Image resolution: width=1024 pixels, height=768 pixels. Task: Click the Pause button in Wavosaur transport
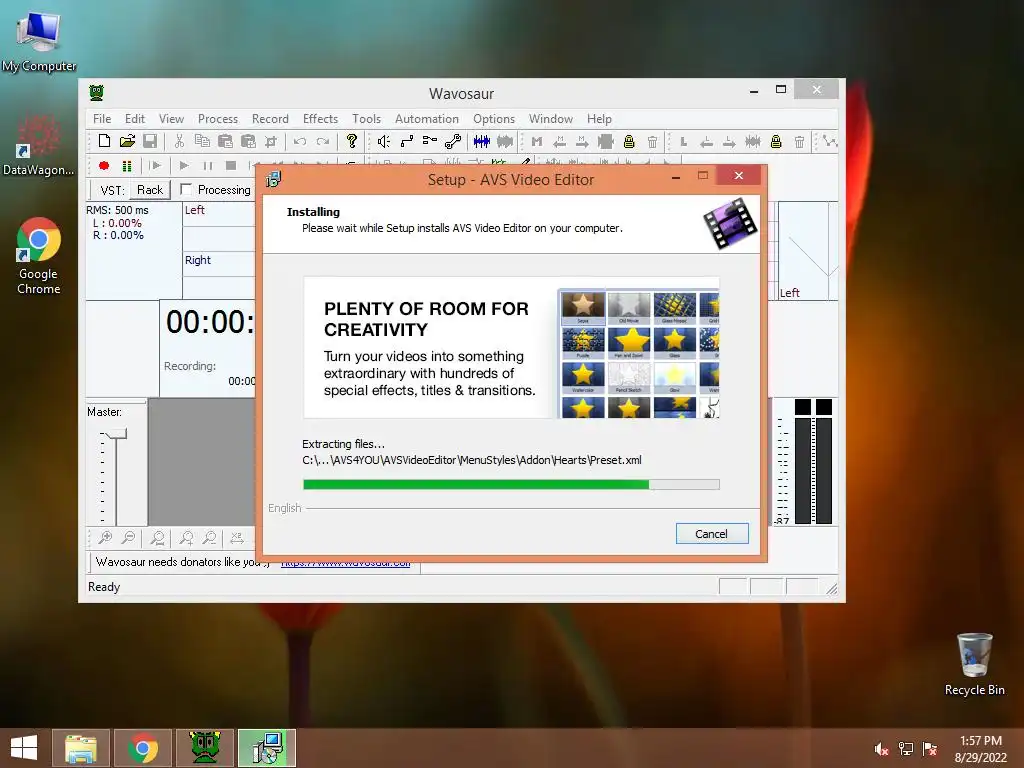click(208, 166)
